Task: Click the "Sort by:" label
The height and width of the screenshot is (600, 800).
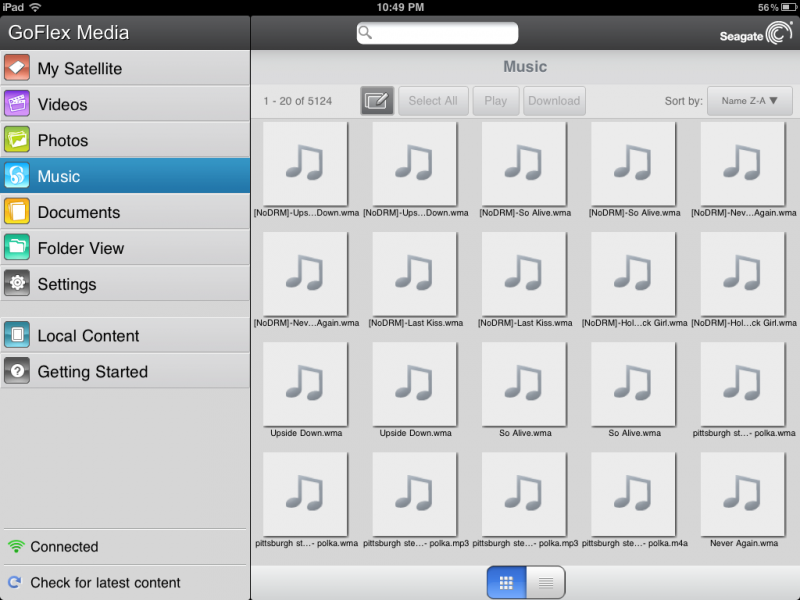Action: pos(683,101)
